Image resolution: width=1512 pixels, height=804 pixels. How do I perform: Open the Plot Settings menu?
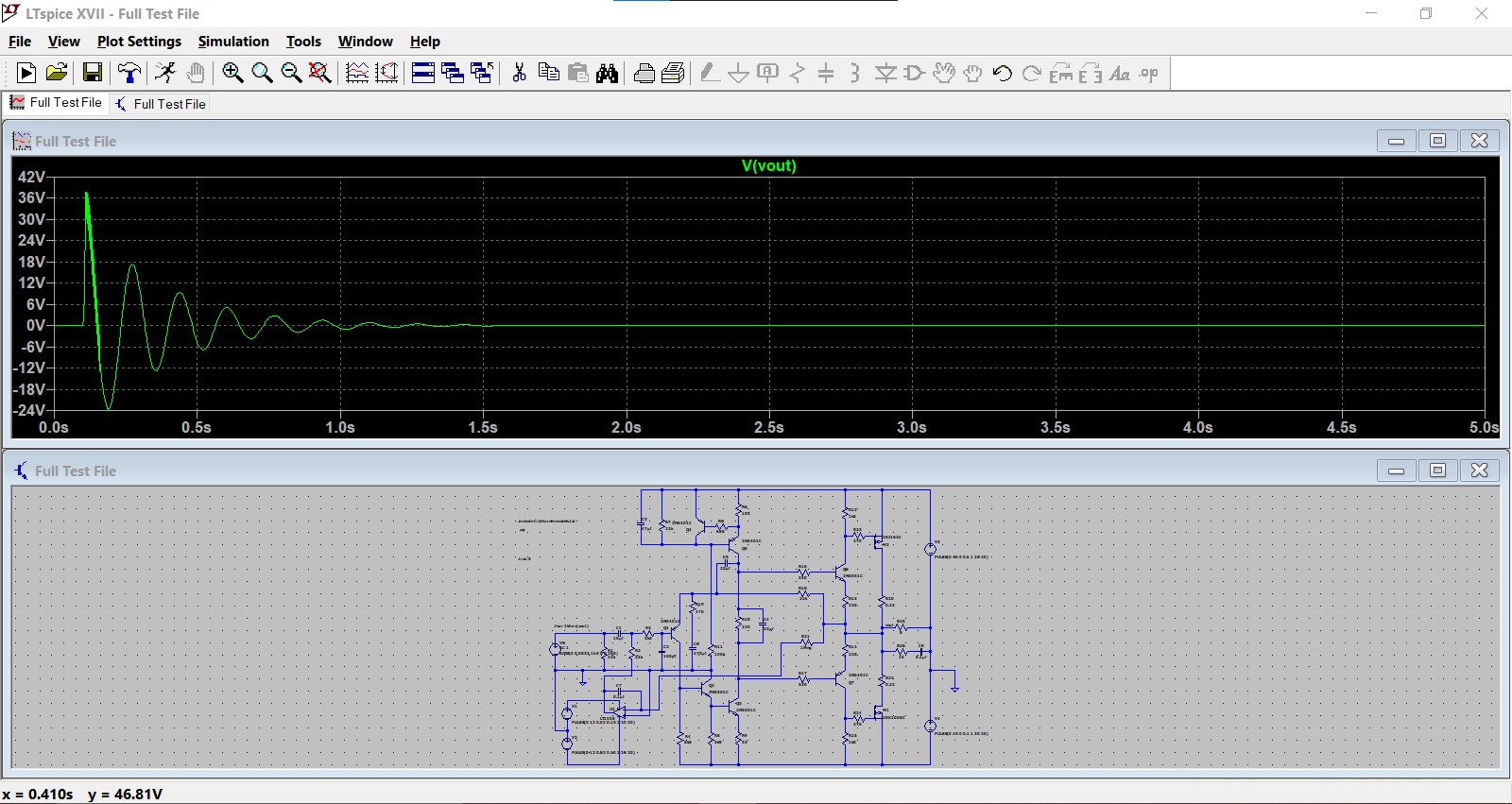point(139,42)
